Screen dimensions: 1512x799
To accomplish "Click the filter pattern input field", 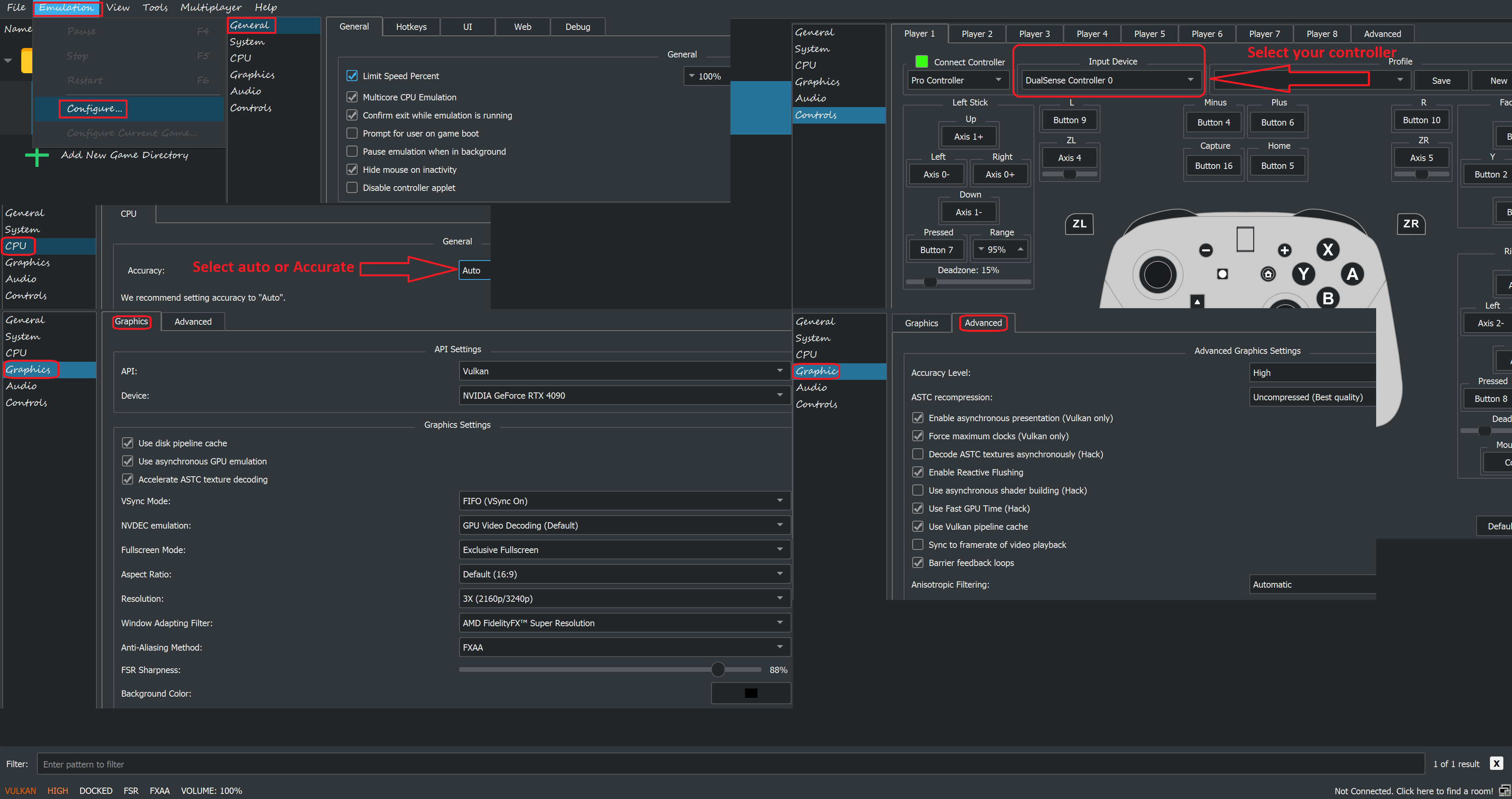I will (731, 764).
